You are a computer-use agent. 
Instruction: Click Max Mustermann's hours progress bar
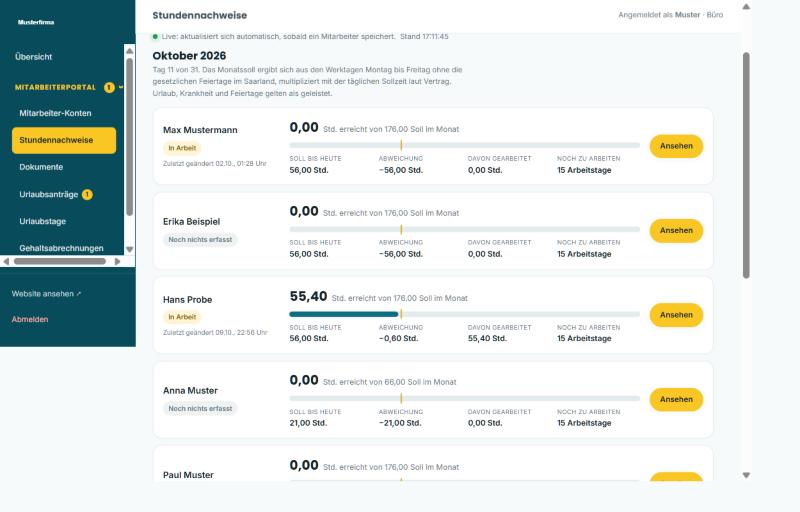click(464, 145)
